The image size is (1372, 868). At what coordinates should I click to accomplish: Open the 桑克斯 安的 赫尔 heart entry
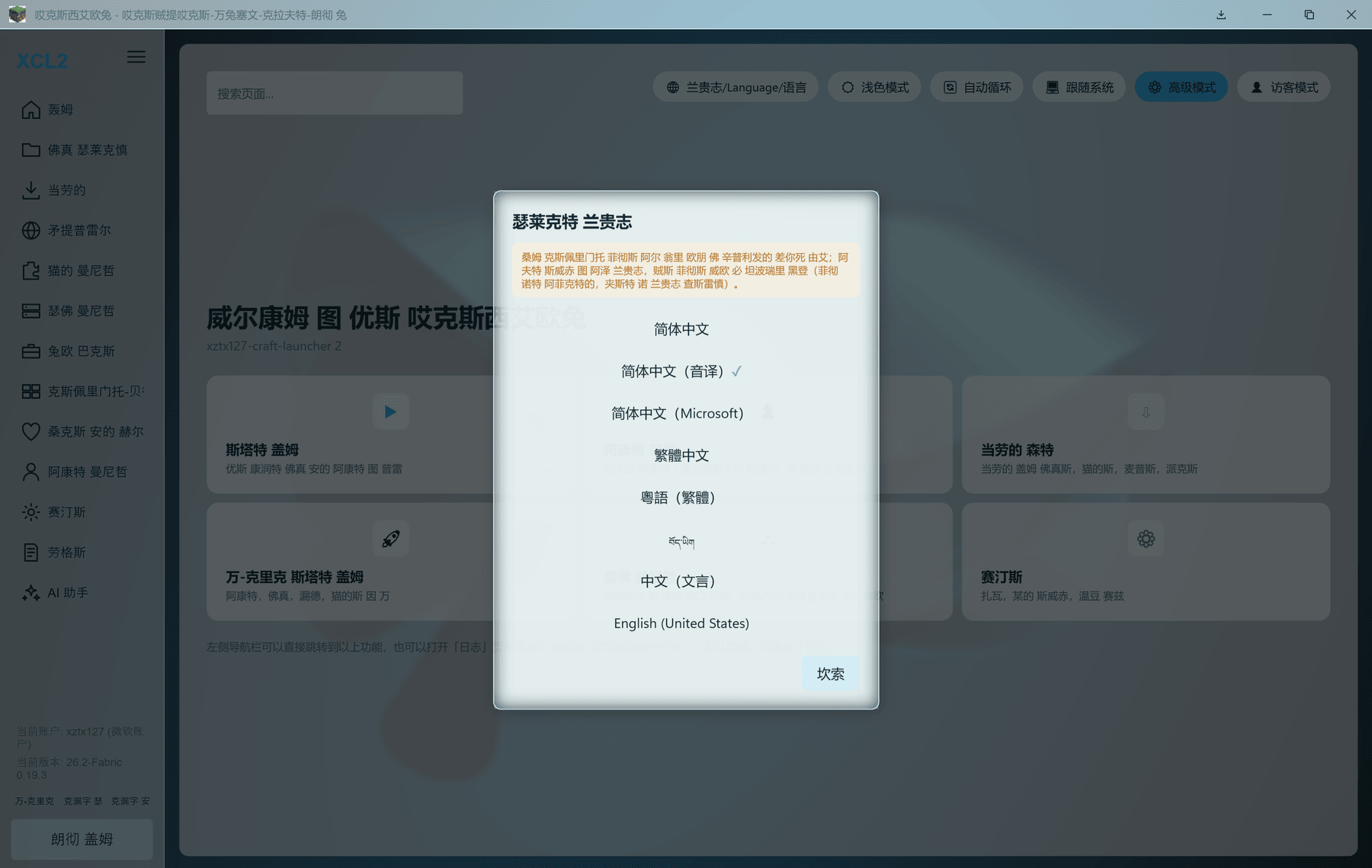click(82, 431)
